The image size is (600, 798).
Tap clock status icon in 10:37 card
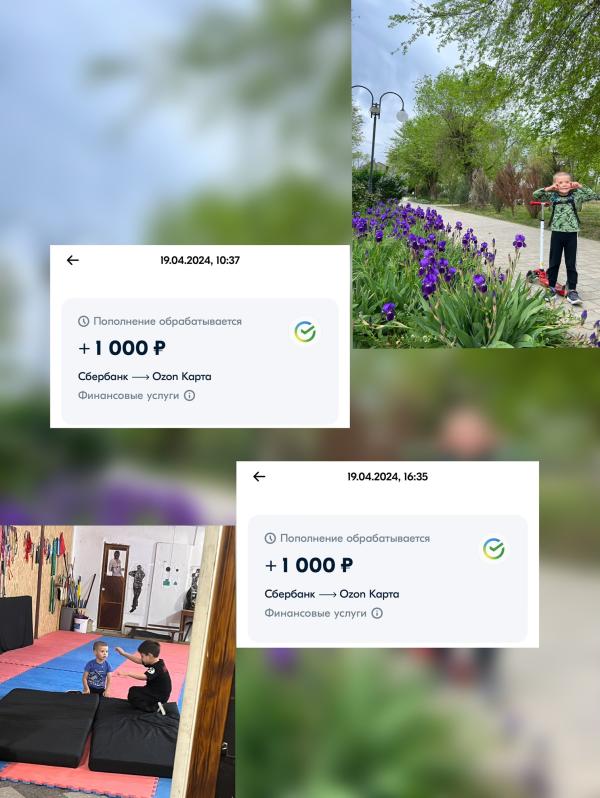[83, 321]
